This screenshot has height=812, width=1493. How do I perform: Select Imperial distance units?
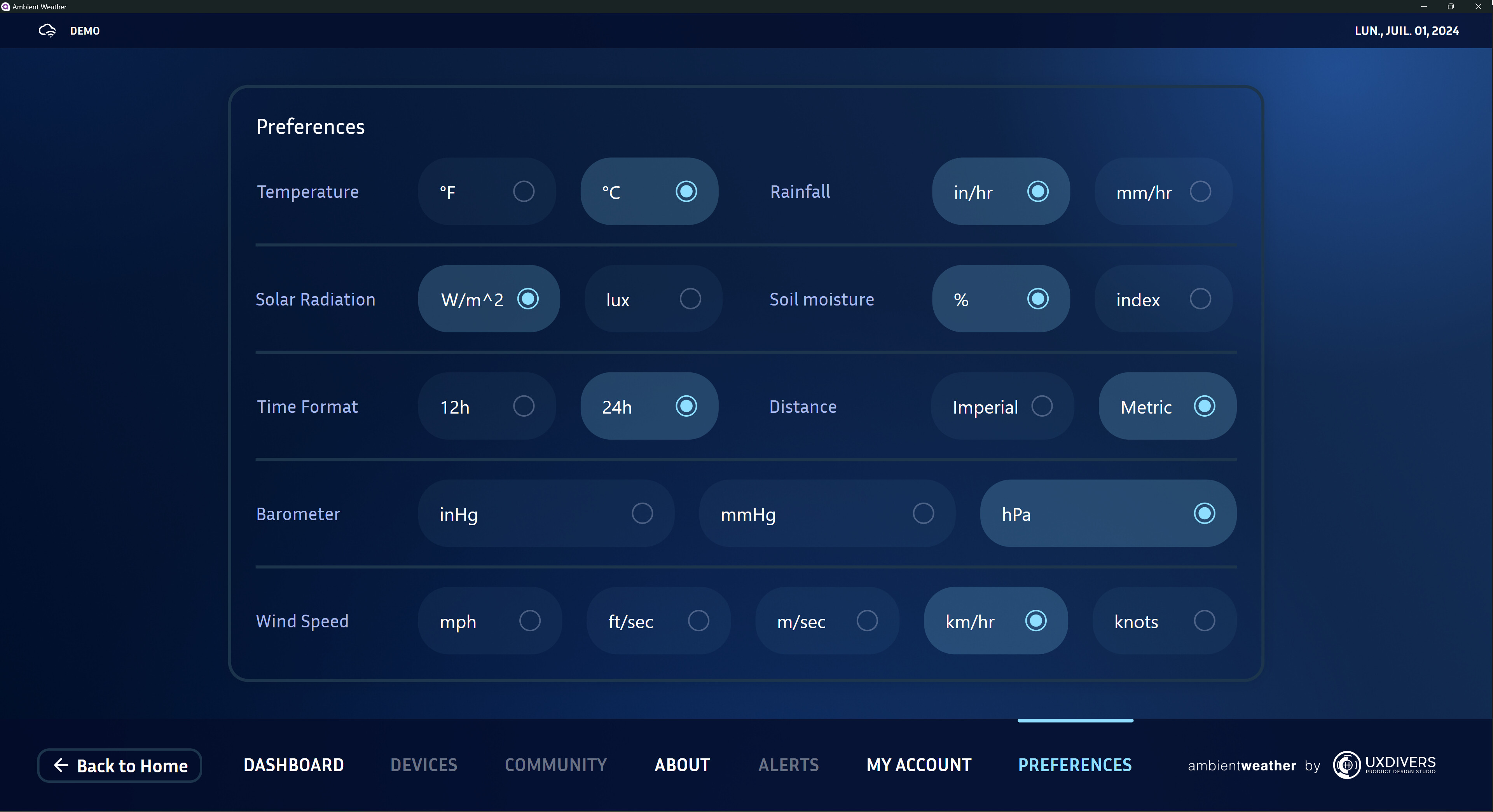click(1003, 406)
